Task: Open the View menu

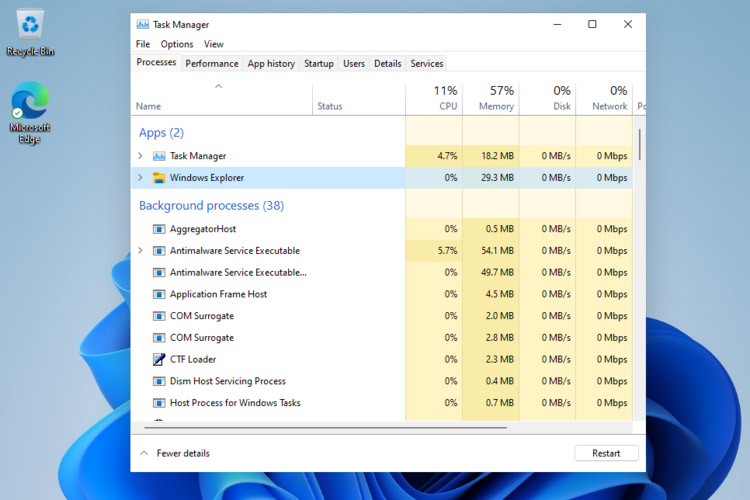Action: point(214,44)
